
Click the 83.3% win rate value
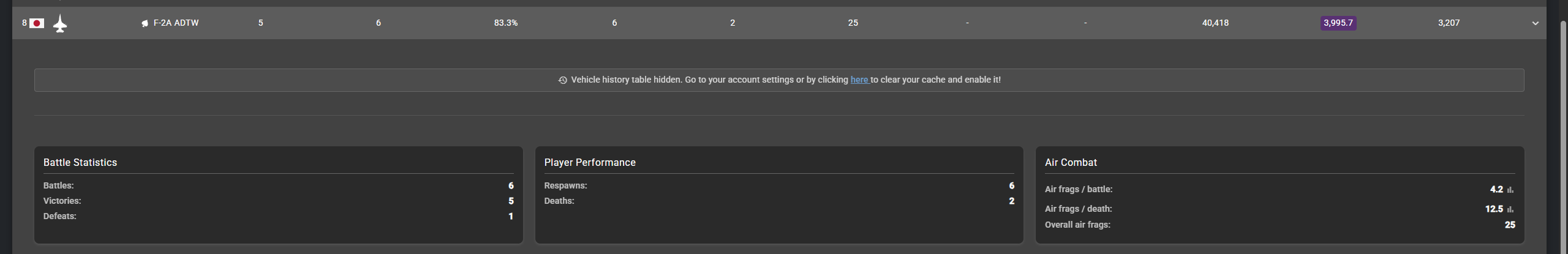tap(505, 23)
